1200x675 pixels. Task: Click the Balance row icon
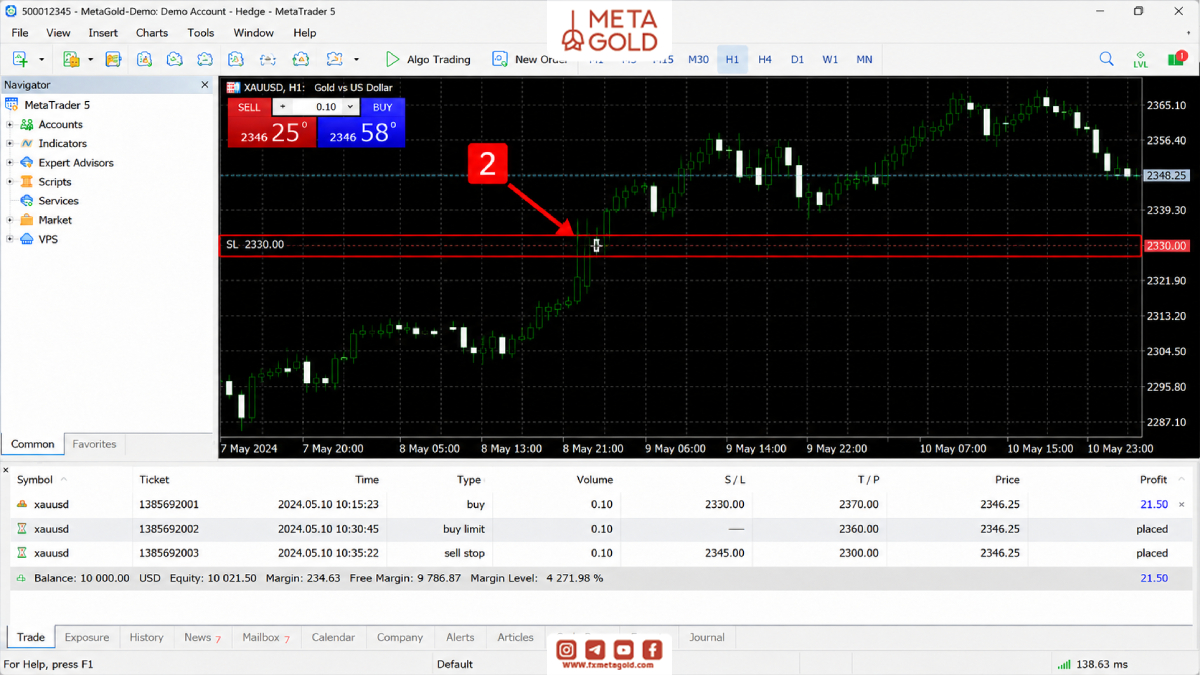pyautogui.click(x=22, y=578)
